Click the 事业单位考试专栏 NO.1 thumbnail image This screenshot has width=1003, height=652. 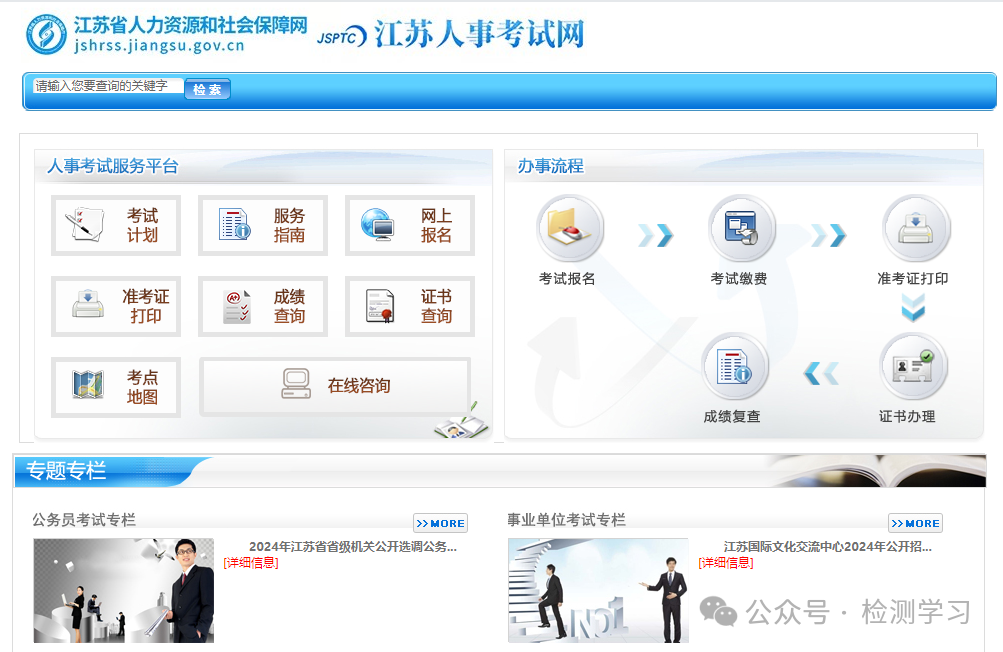click(x=597, y=590)
